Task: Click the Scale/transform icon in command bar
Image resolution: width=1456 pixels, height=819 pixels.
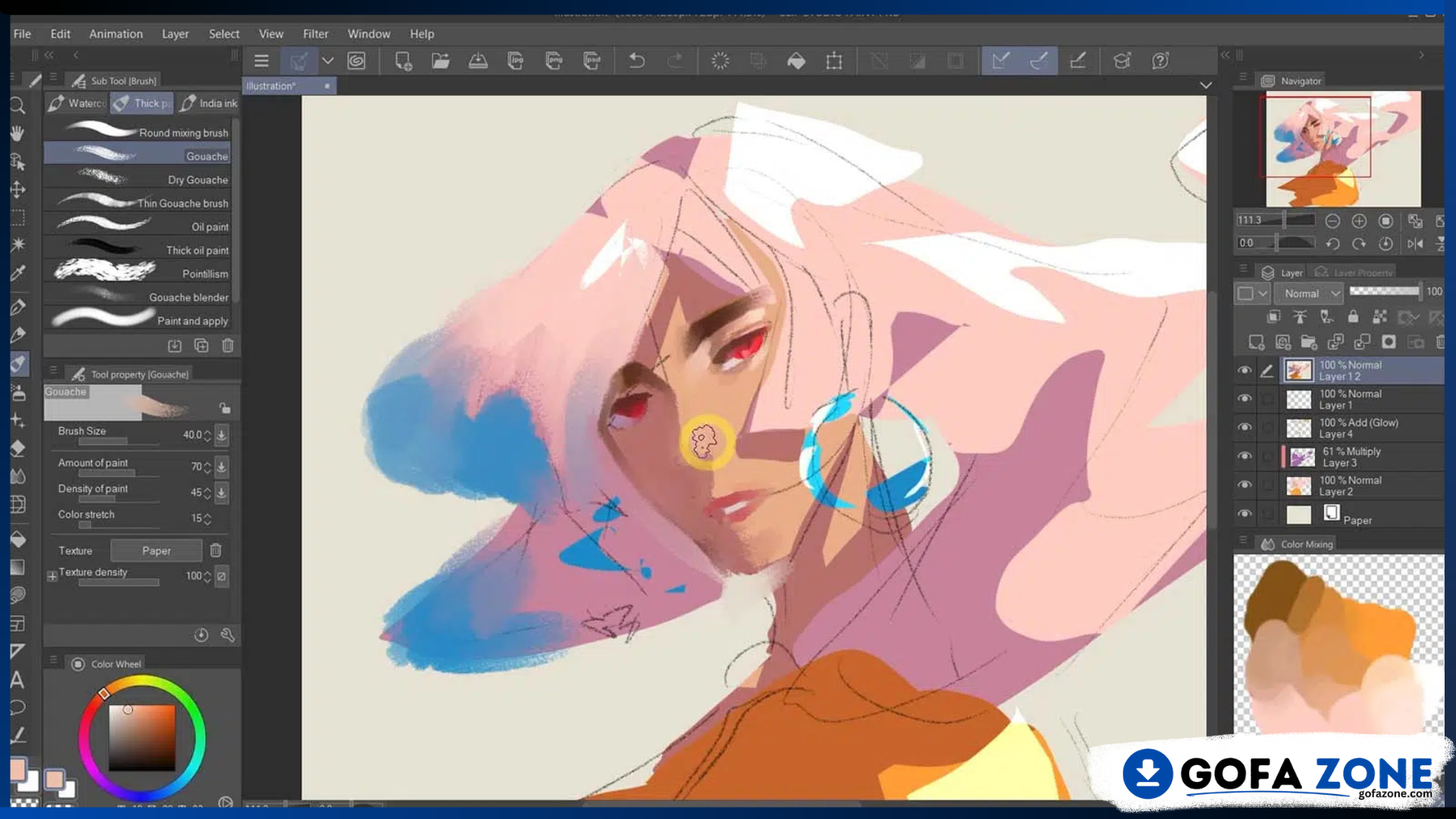Action: point(834,61)
